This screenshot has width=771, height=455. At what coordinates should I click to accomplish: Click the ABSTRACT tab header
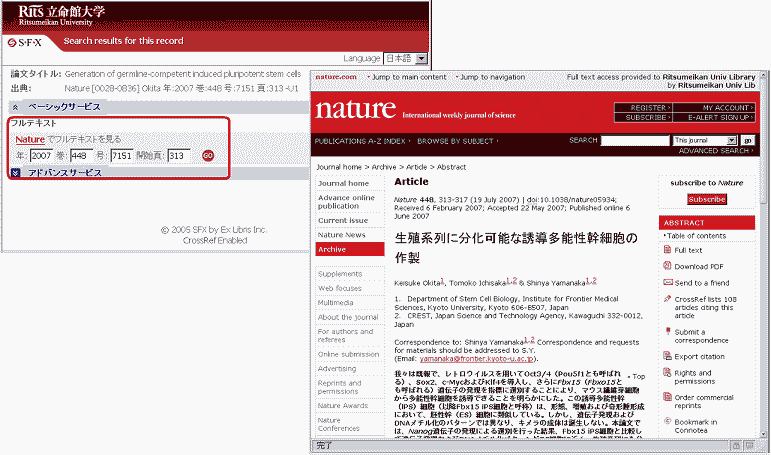[x=707, y=223]
